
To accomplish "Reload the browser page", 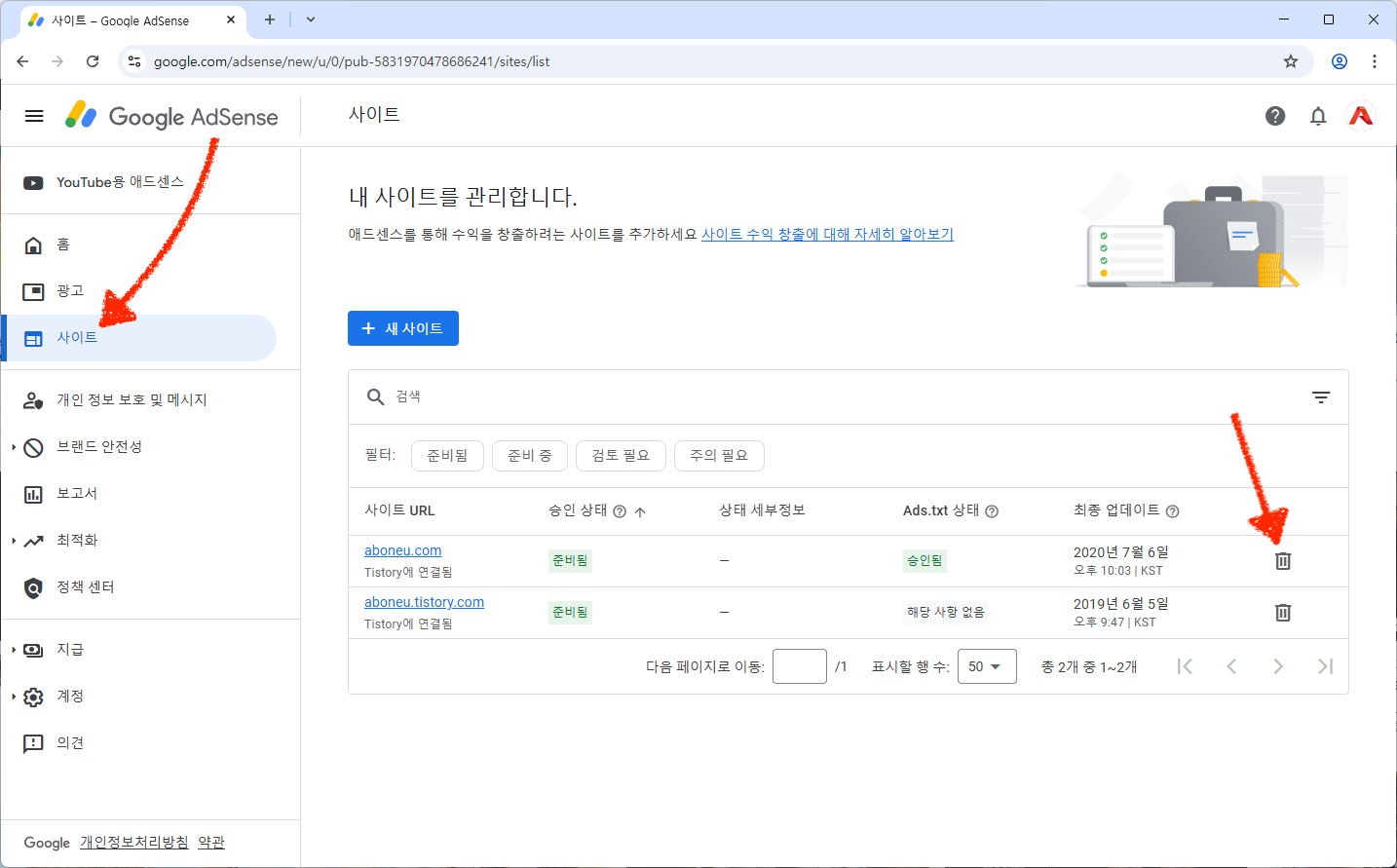I will coord(93,61).
